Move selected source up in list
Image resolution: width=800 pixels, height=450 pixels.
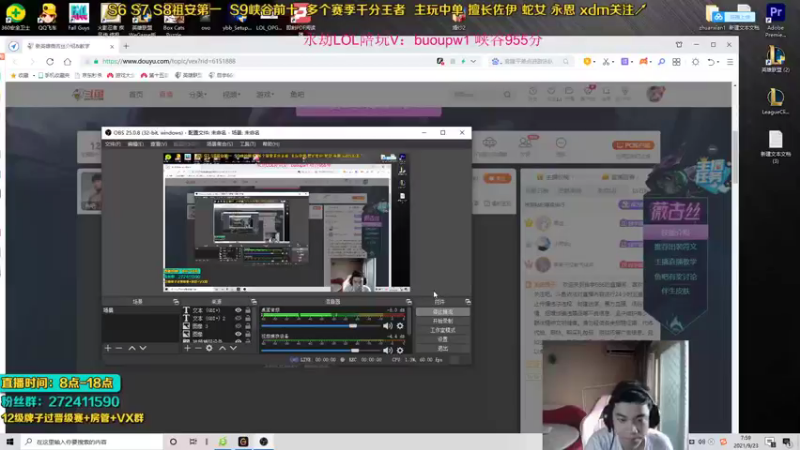point(222,348)
